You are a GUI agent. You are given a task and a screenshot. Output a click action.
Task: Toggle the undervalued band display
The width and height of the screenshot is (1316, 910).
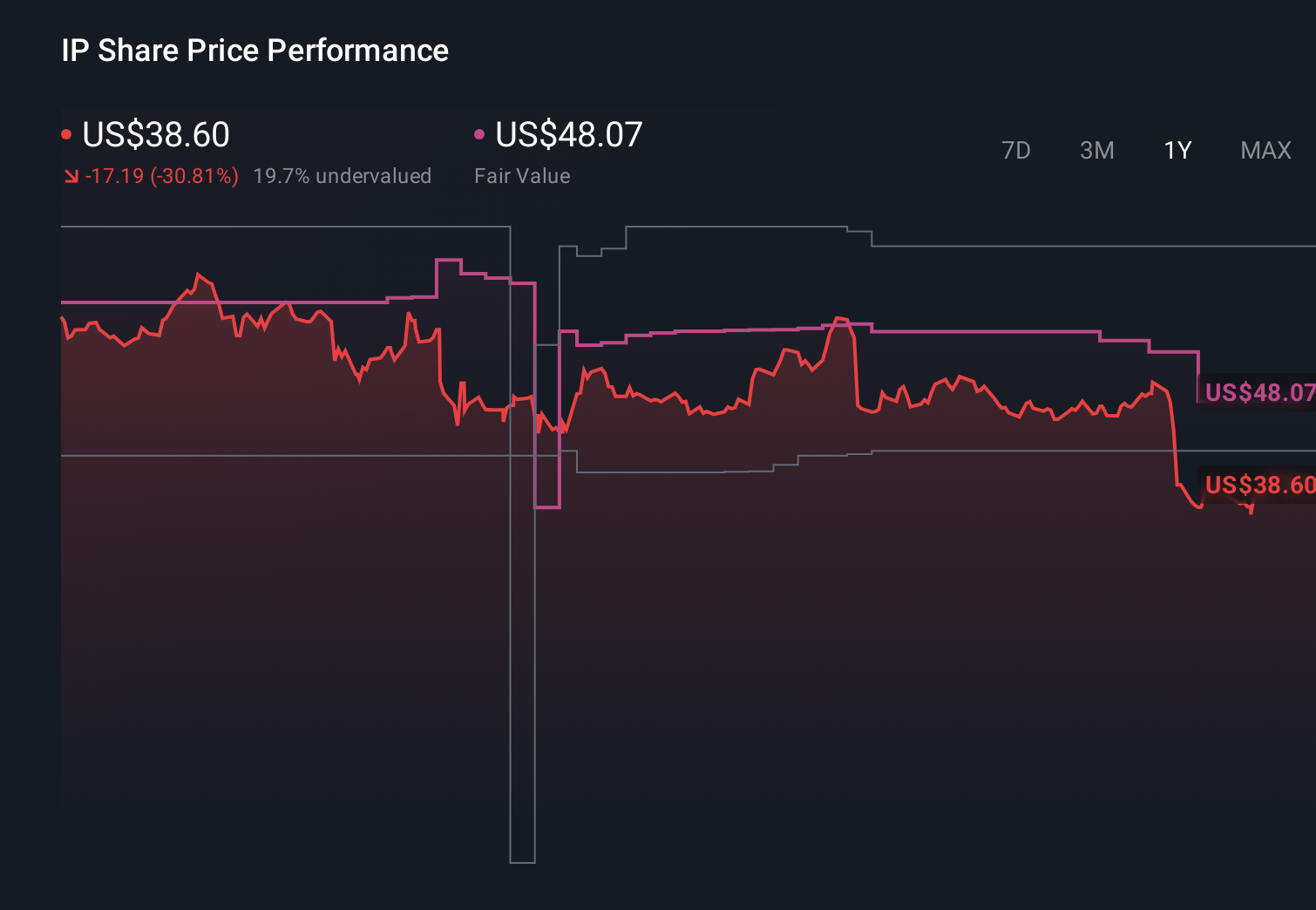tap(343, 175)
